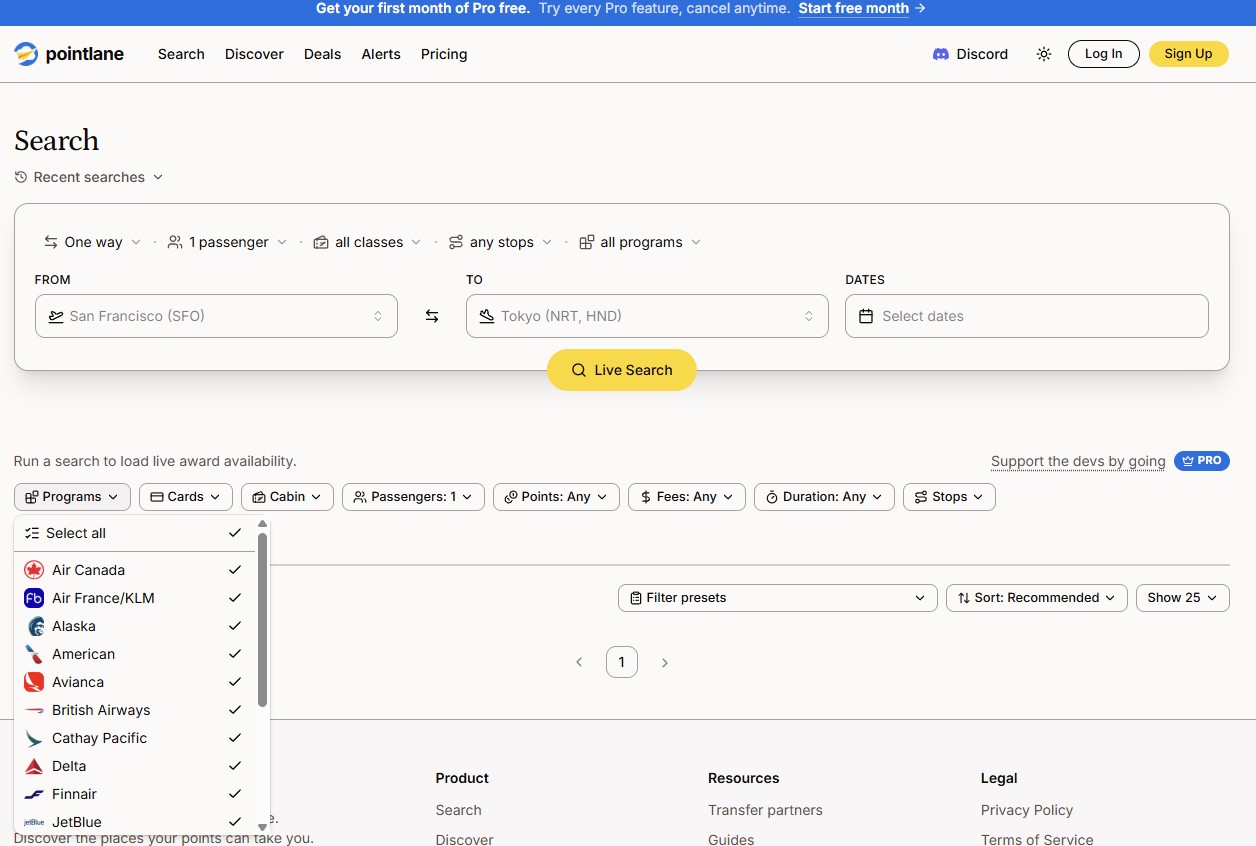Click the calendar icon in dates field
The height and width of the screenshot is (846, 1256).
pos(866,316)
